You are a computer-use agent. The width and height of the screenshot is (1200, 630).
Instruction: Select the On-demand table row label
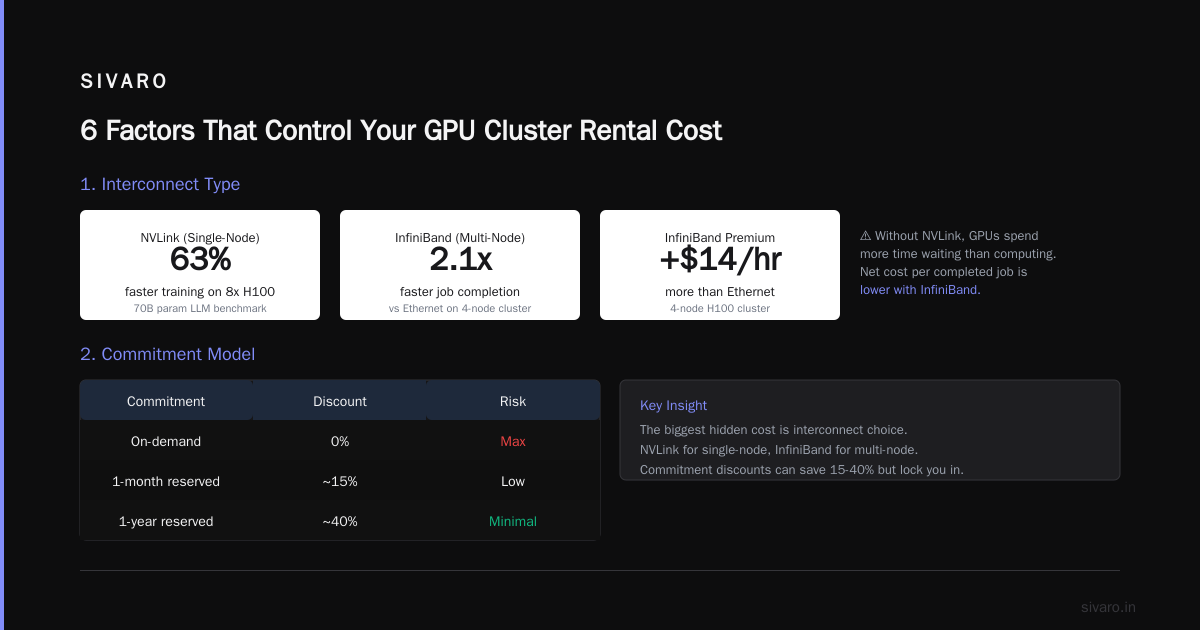click(x=166, y=441)
